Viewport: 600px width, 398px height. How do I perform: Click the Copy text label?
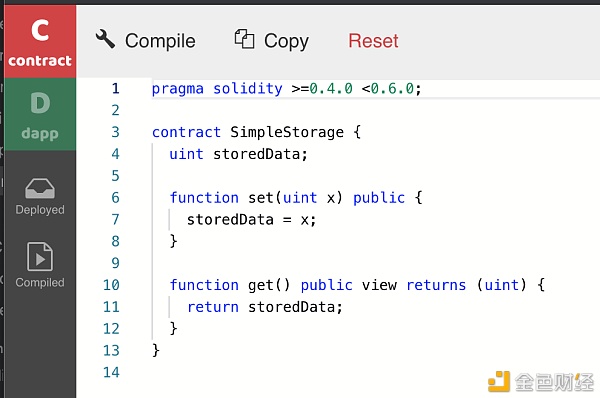click(x=286, y=41)
